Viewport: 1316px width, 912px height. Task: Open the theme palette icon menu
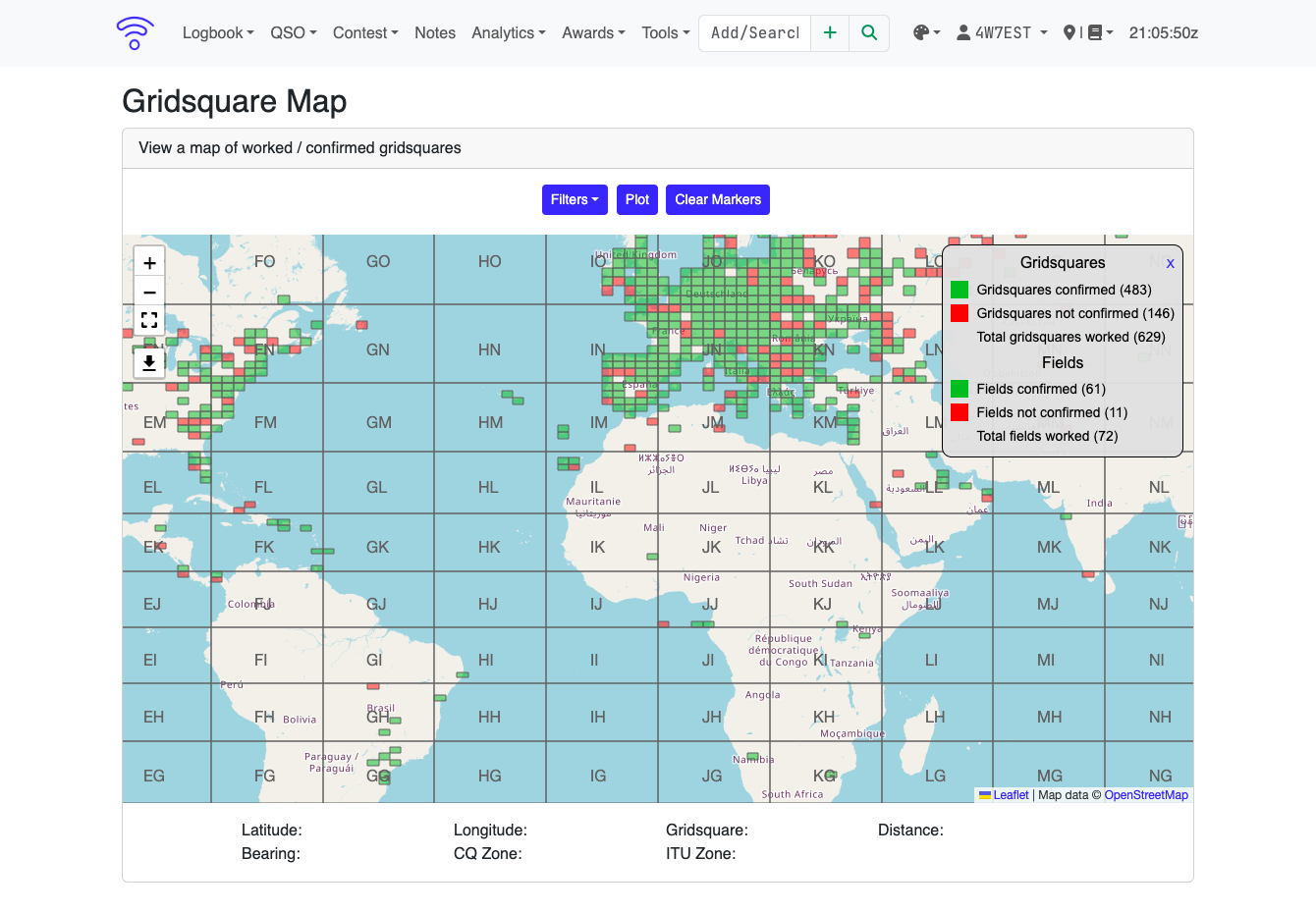926,32
